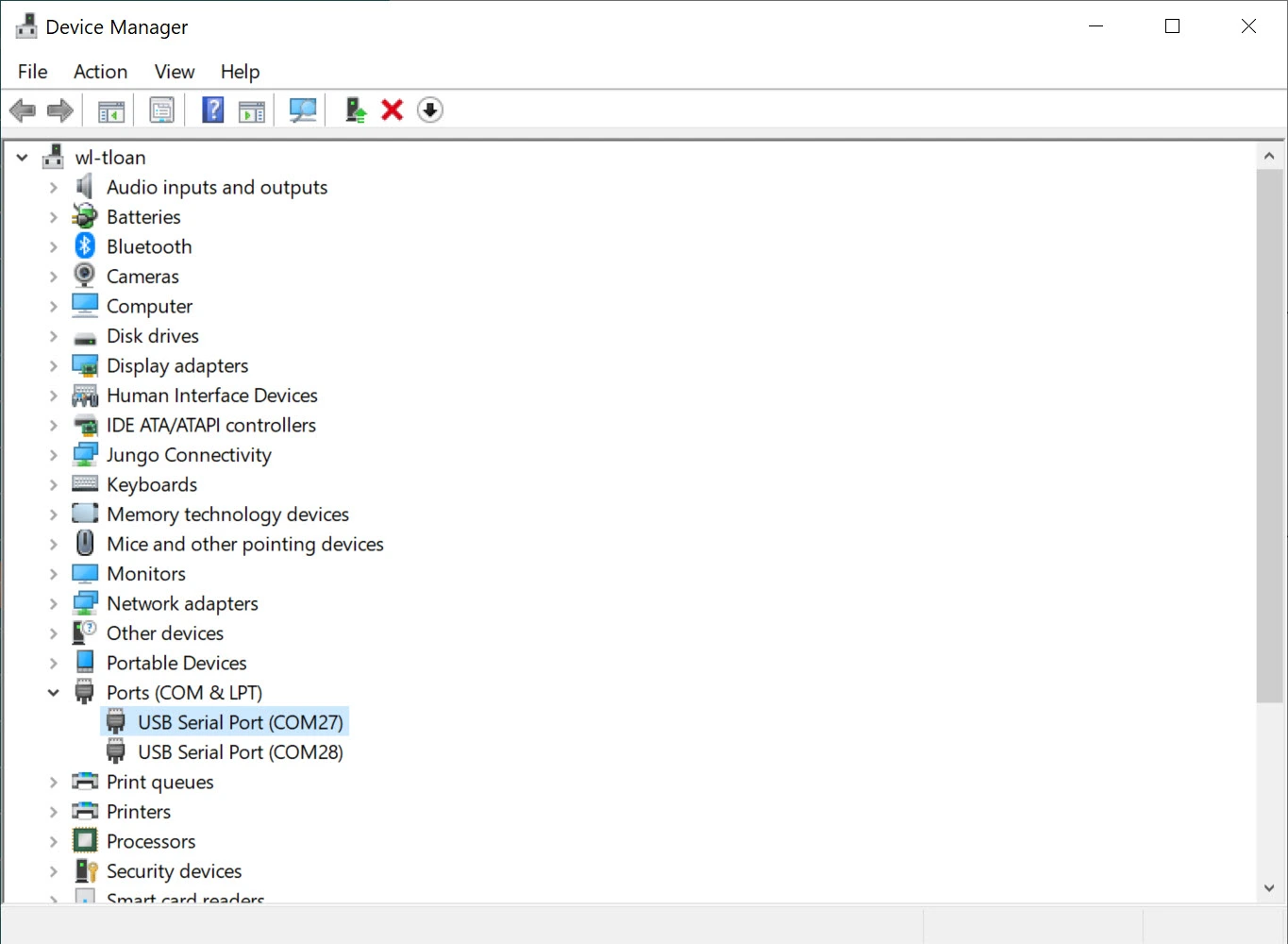Expand the Display adapters category

point(54,366)
